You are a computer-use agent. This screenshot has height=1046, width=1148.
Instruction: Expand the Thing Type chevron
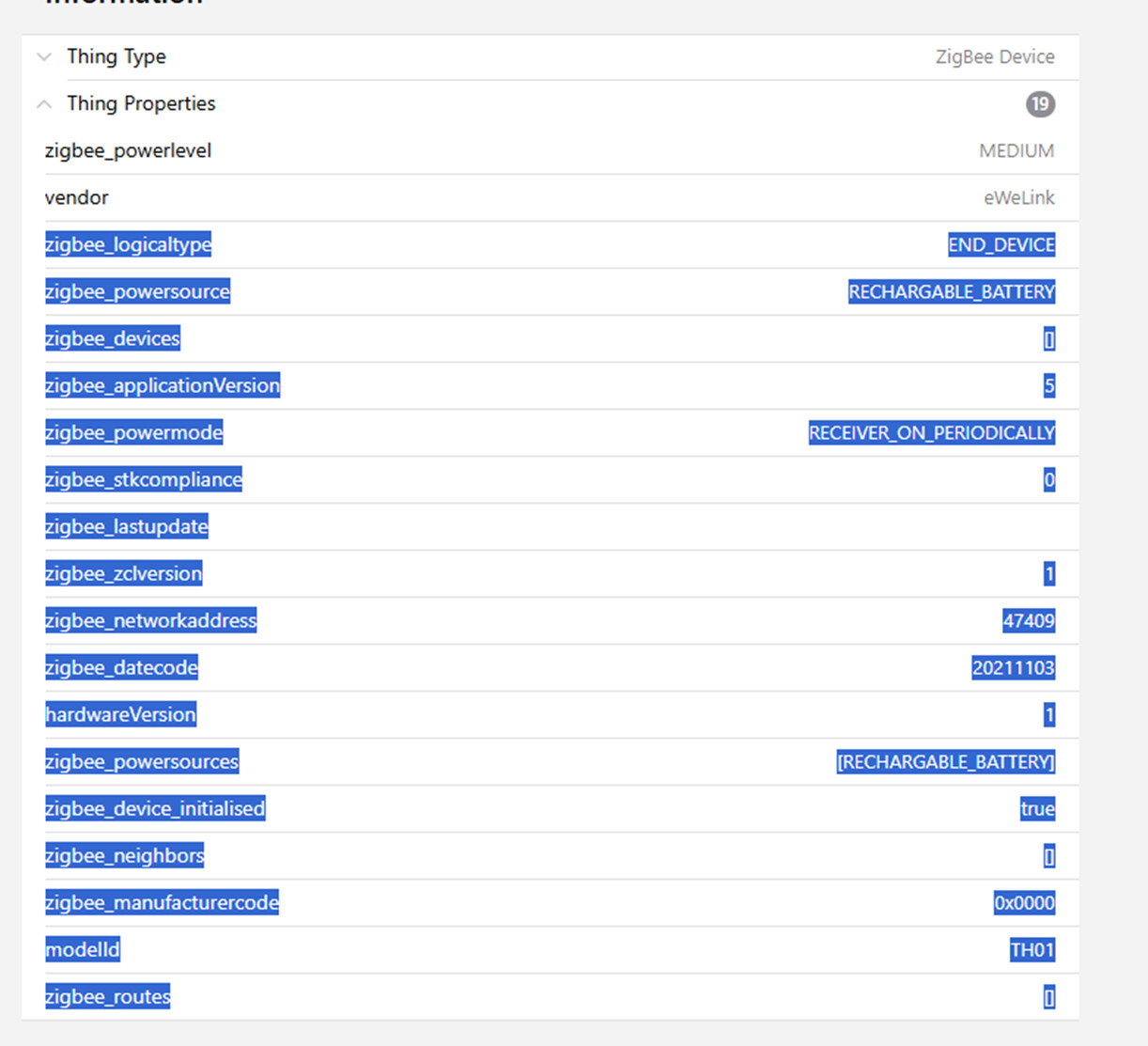tap(44, 56)
